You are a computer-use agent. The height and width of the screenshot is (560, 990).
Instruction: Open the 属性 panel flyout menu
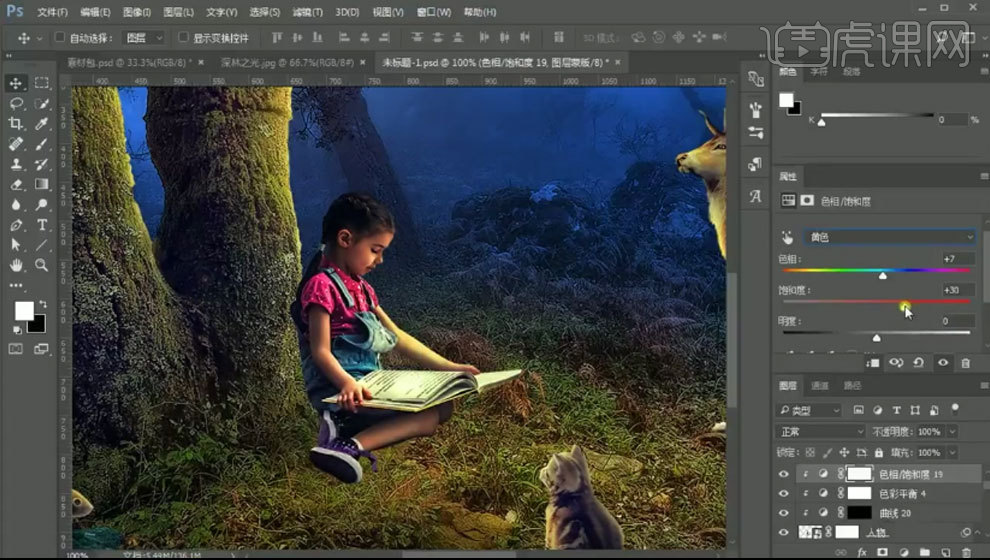pos(984,176)
